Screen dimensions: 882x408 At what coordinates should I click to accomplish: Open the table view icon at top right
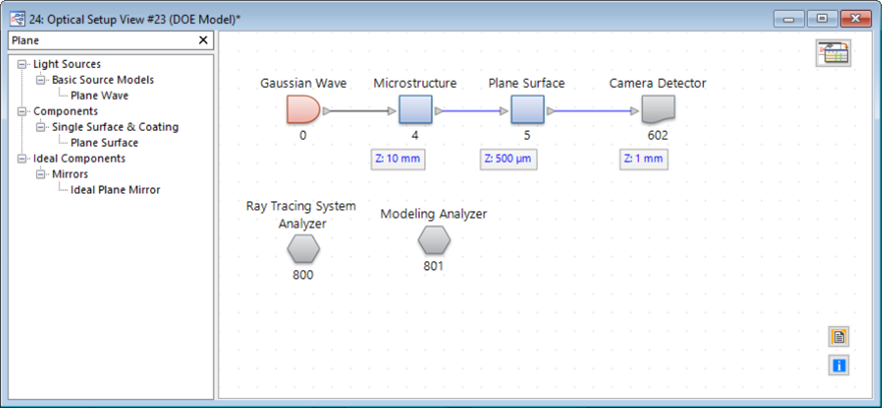(833, 53)
